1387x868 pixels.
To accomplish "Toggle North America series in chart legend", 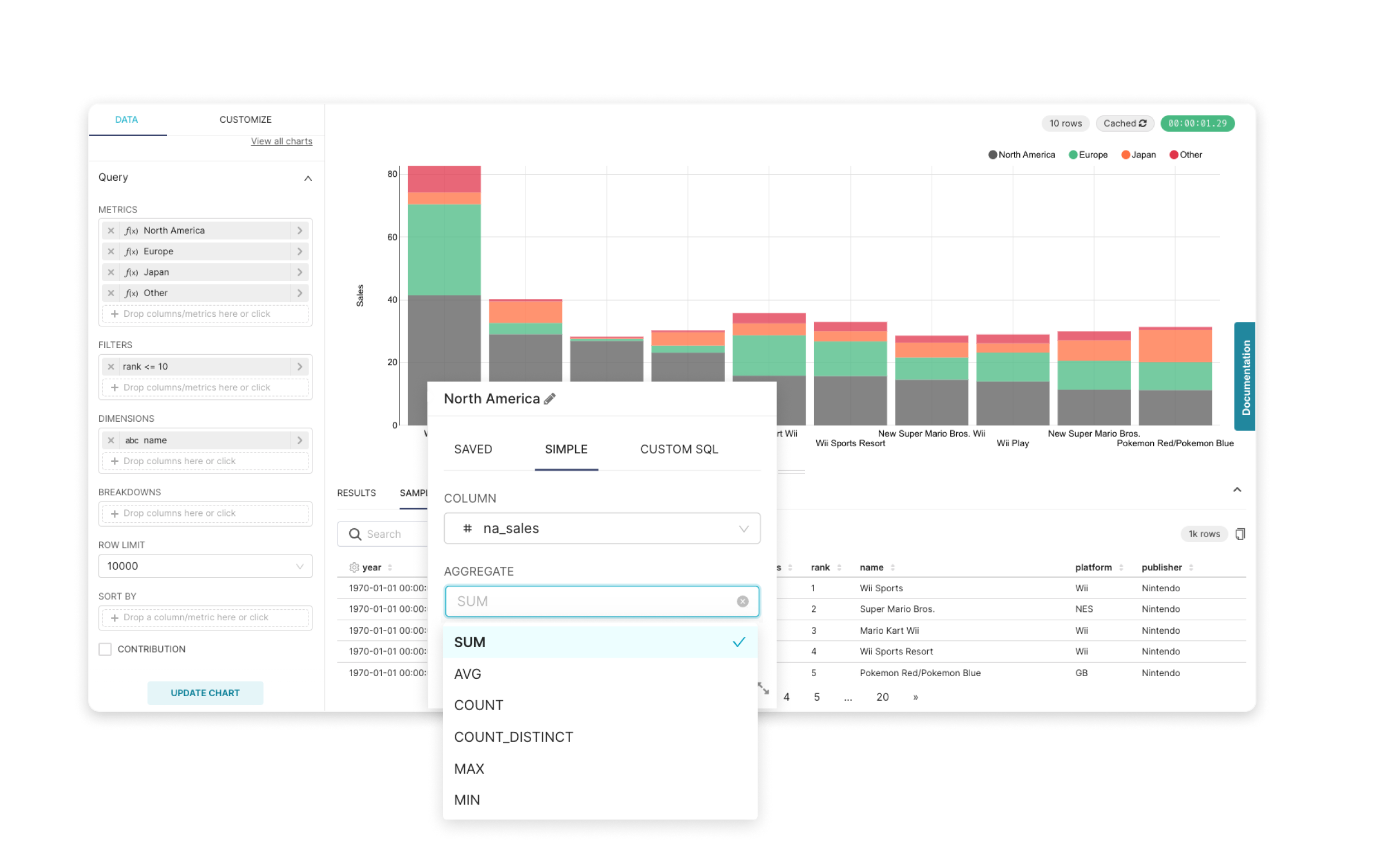I will click(x=1022, y=155).
